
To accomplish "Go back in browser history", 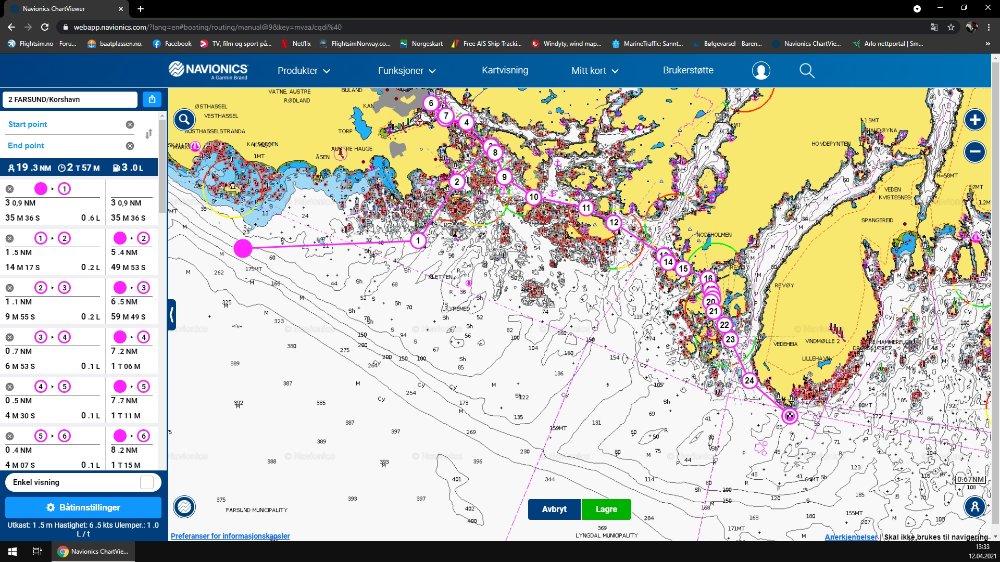I will coord(11,27).
